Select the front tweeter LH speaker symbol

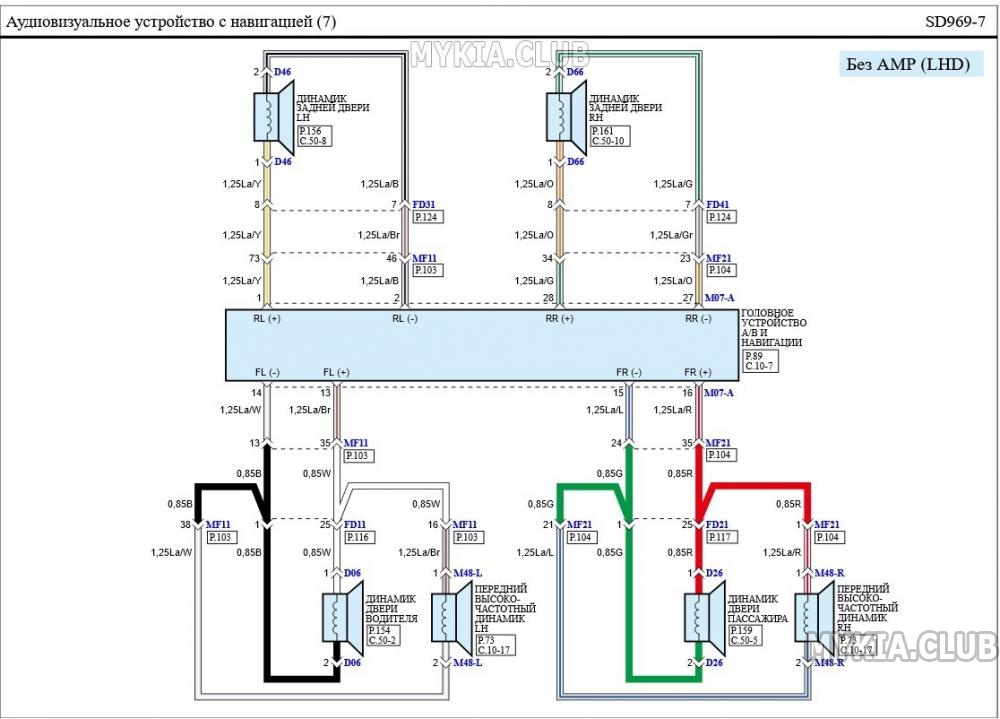point(452,616)
